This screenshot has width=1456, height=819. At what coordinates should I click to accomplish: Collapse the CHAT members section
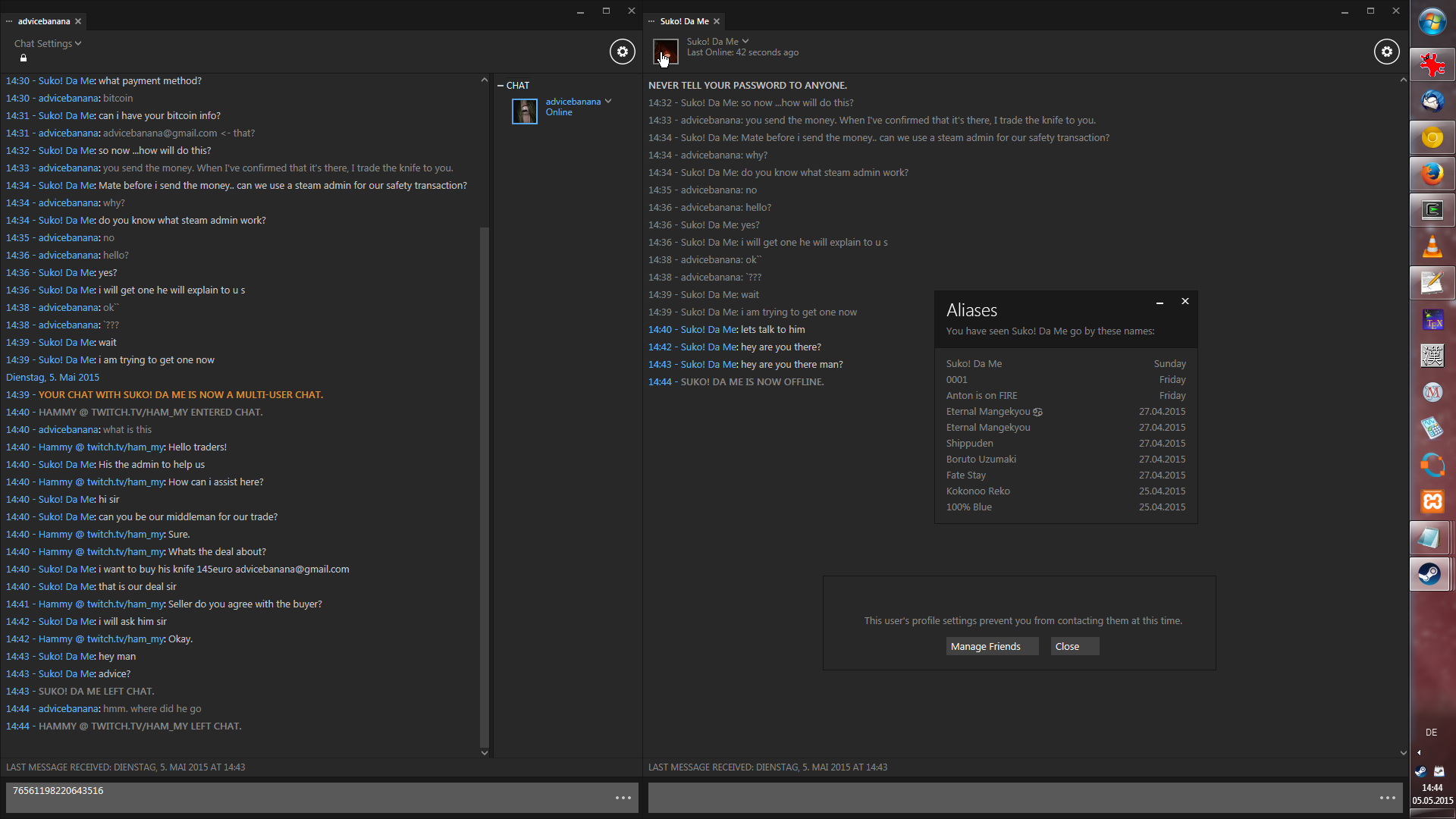[x=500, y=86]
